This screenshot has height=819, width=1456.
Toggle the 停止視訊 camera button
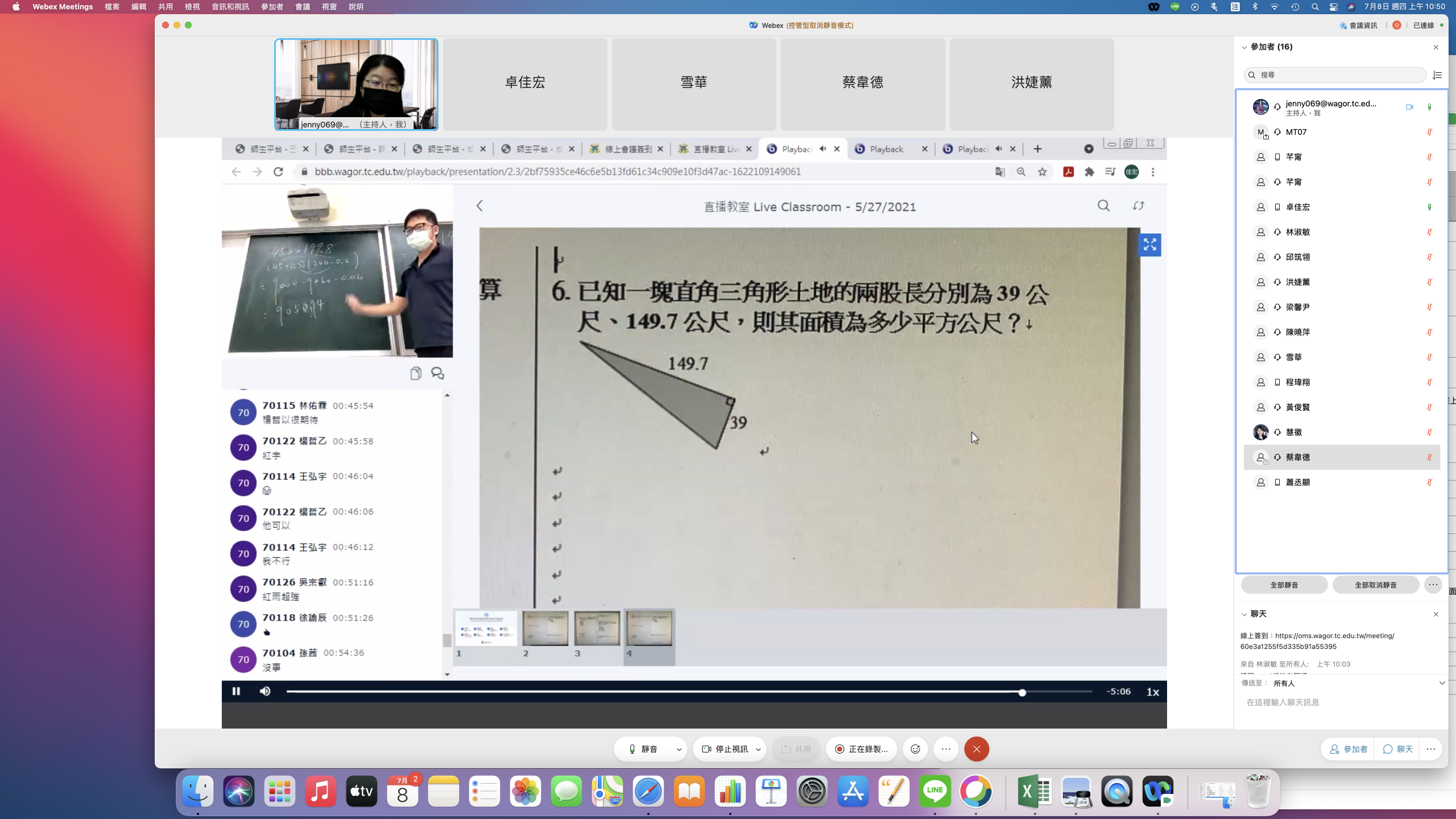point(725,749)
